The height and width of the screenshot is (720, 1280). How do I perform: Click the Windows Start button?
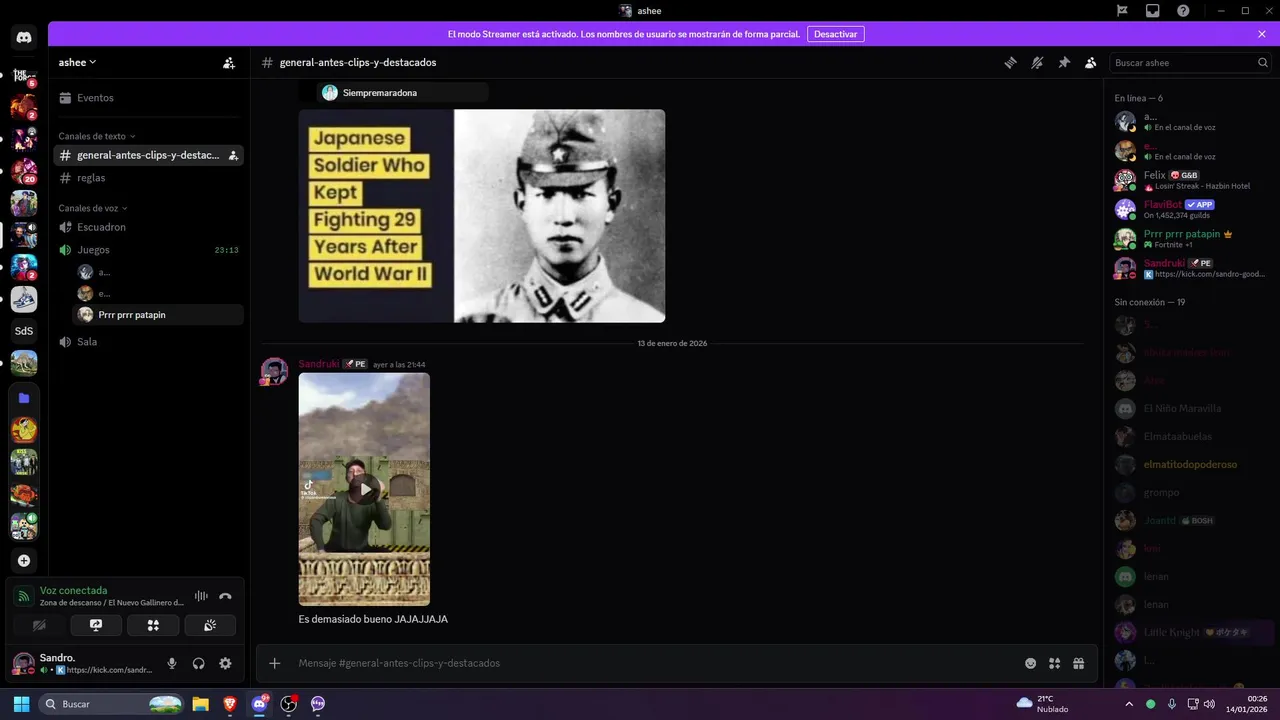click(21, 704)
